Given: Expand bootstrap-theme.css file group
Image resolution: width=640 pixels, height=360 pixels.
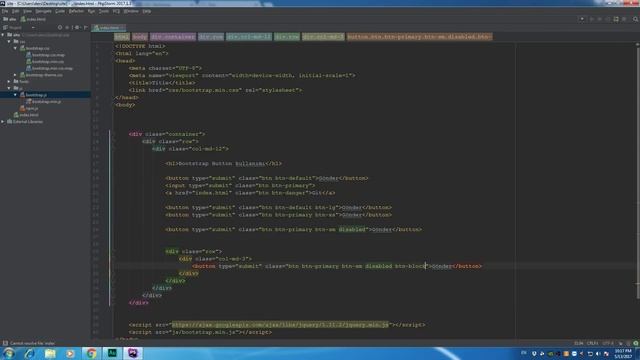Looking at the screenshot, I should 16,75.
